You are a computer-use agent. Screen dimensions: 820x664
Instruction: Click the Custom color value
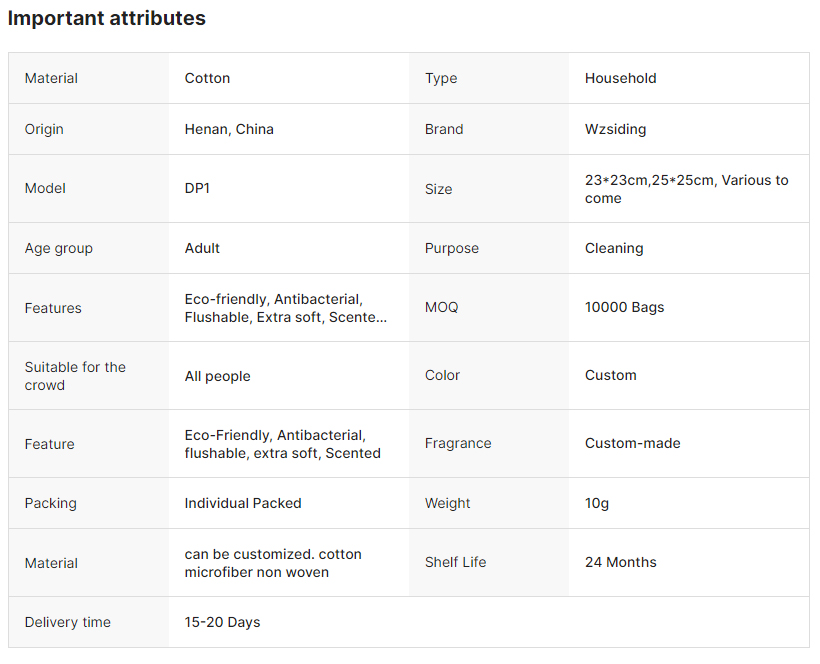610,375
